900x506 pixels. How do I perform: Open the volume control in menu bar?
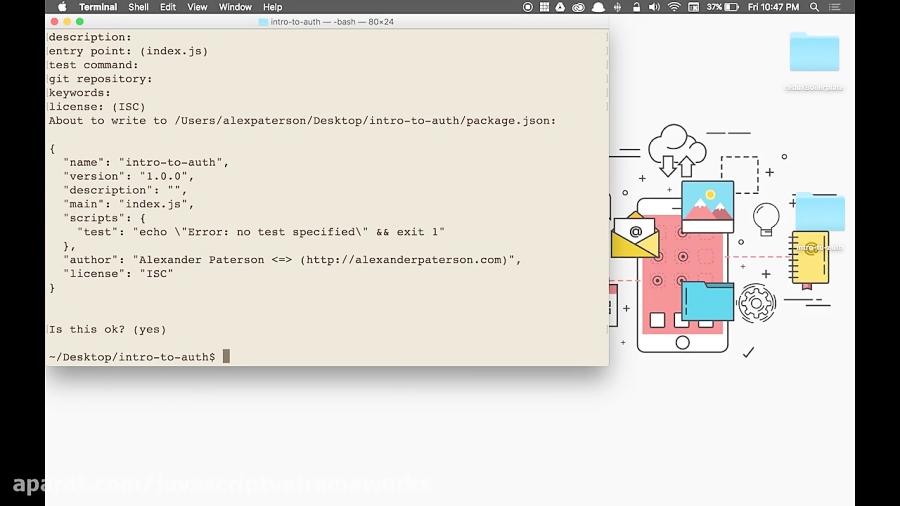click(x=654, y=7)
